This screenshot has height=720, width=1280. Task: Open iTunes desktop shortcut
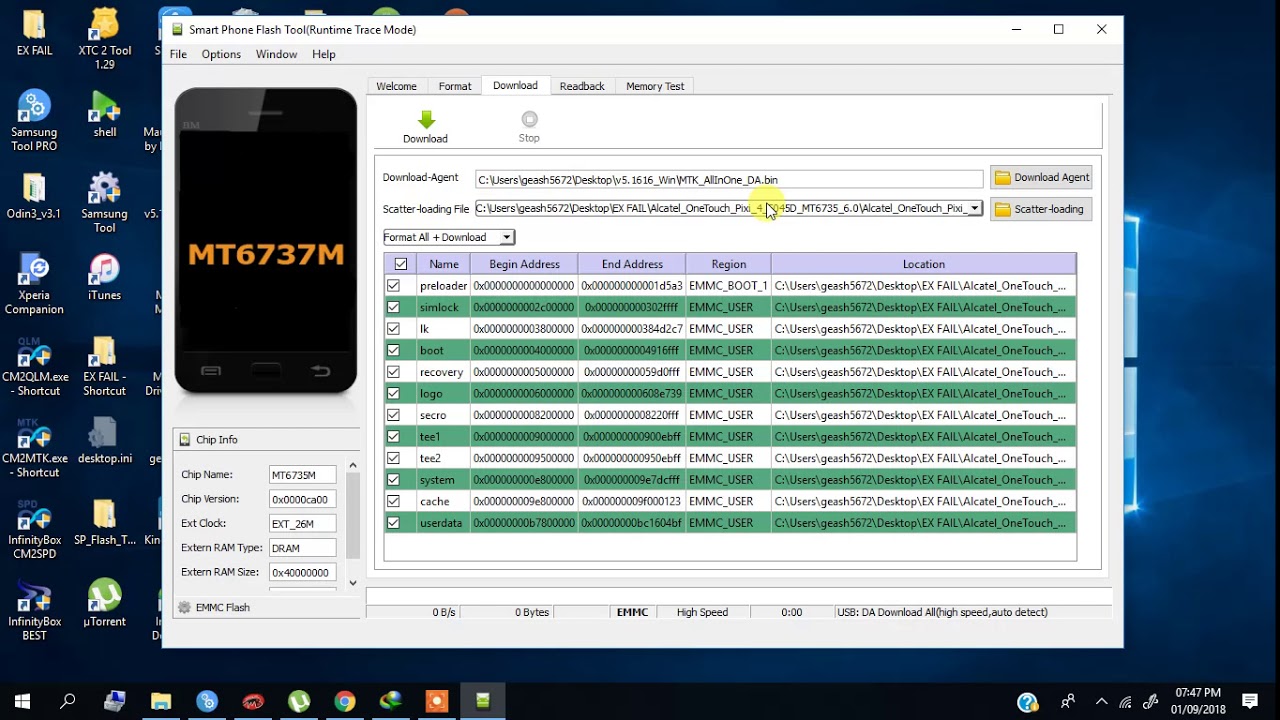click(104, 278)
